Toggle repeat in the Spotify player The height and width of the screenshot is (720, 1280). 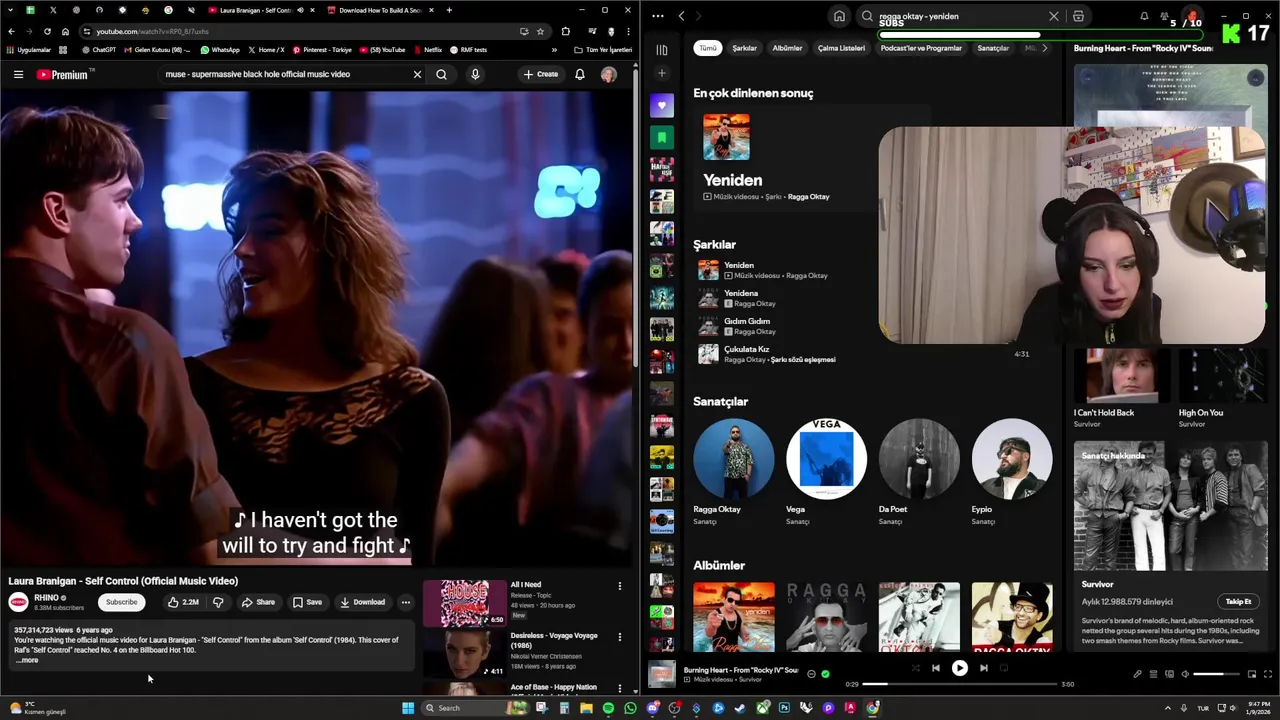1004,668
